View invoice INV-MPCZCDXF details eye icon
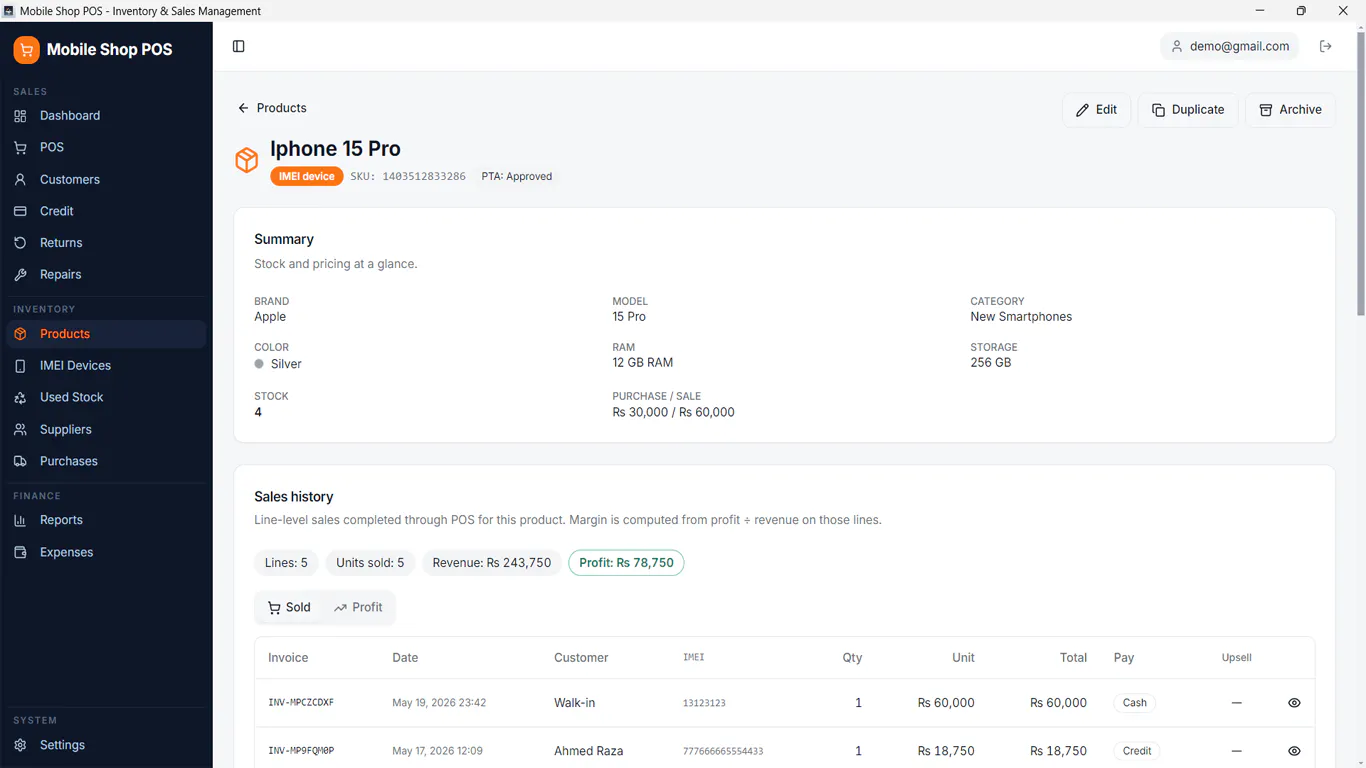 pyautogui.click(x=1294, y=703)
